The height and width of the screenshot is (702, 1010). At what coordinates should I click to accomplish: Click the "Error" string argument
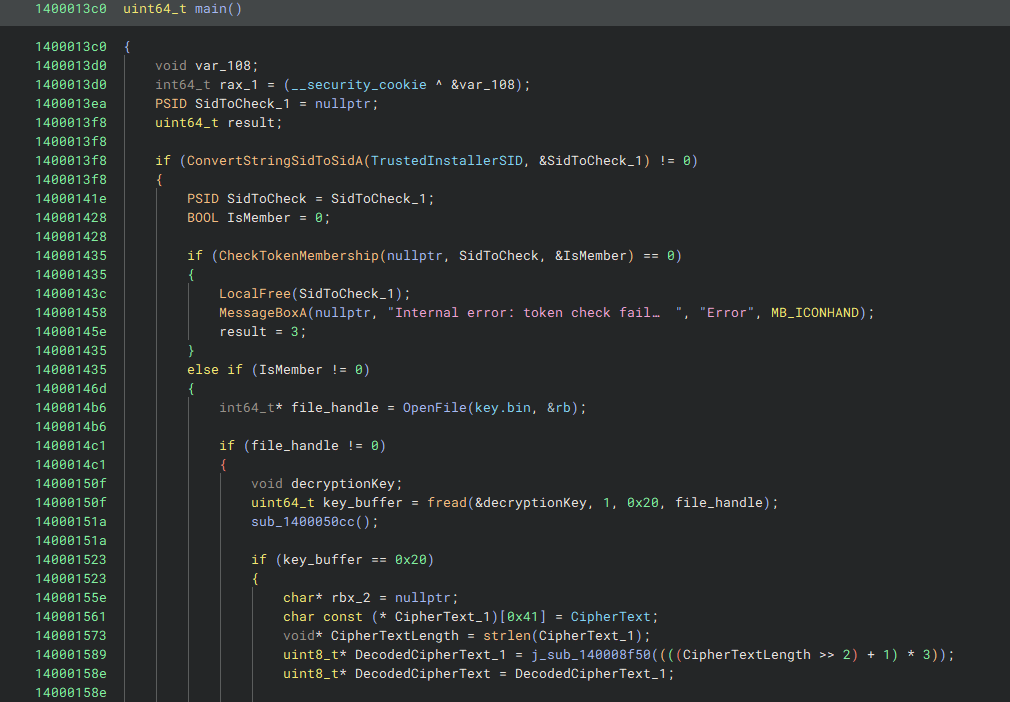pyautogui.click(x=727, y=313)
